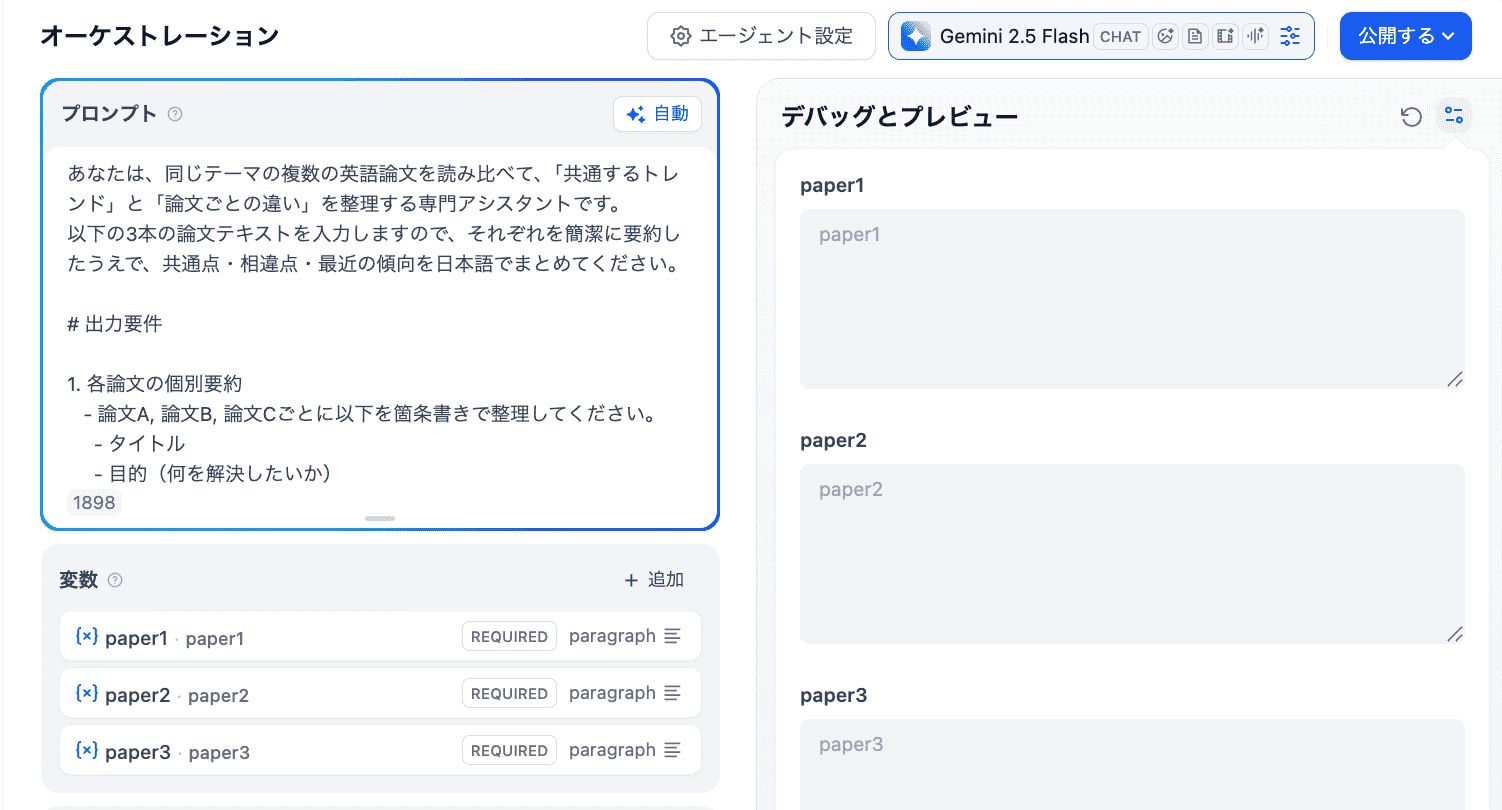Click the paragraph type label on paper2 row
Image resolution: width=1502 pixels, height=810 pixels.
612,693
